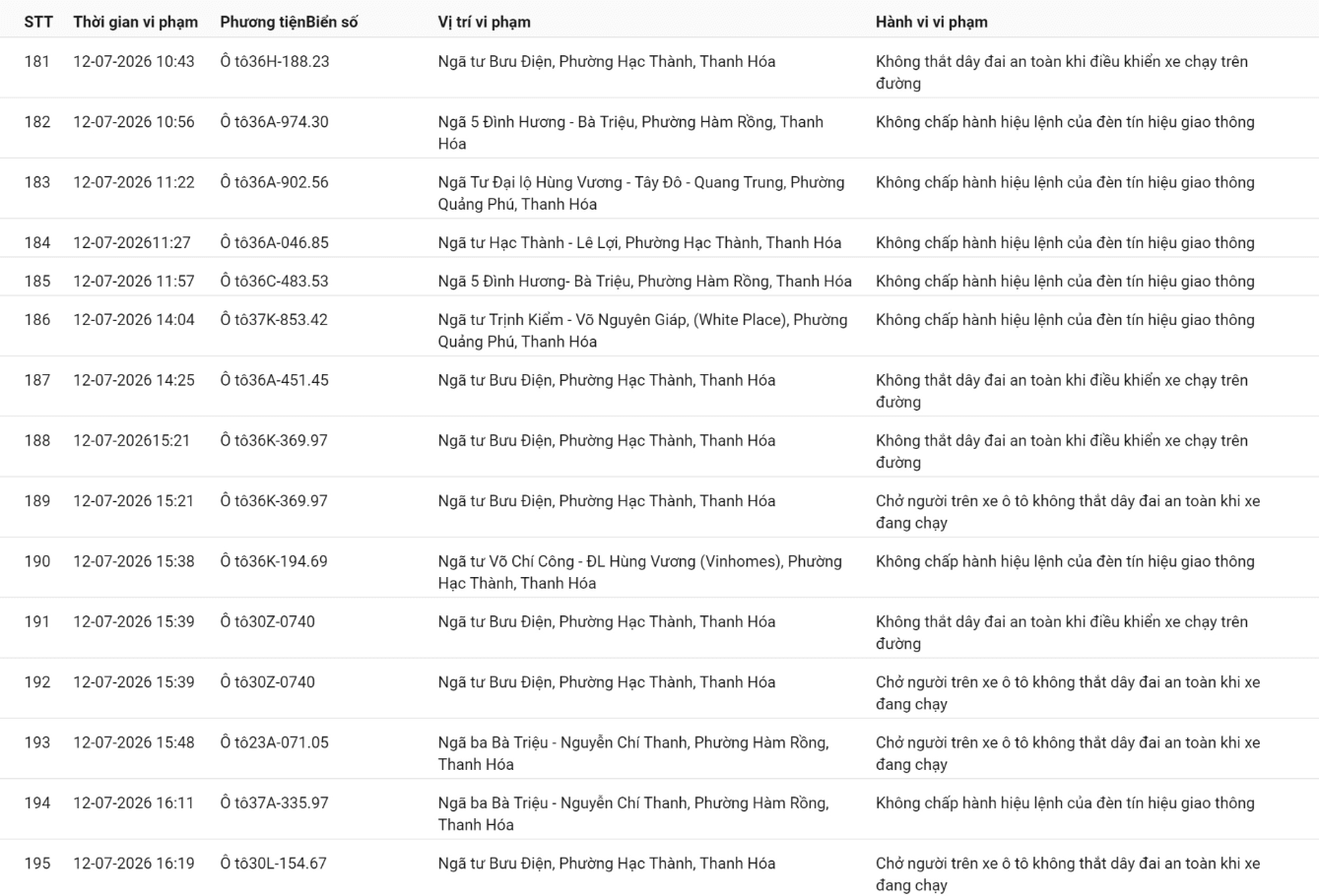Viewport: 1319px width, 896px height.
Task: Click the Phương tiện Biển số column header
Action: coord(289,22)
